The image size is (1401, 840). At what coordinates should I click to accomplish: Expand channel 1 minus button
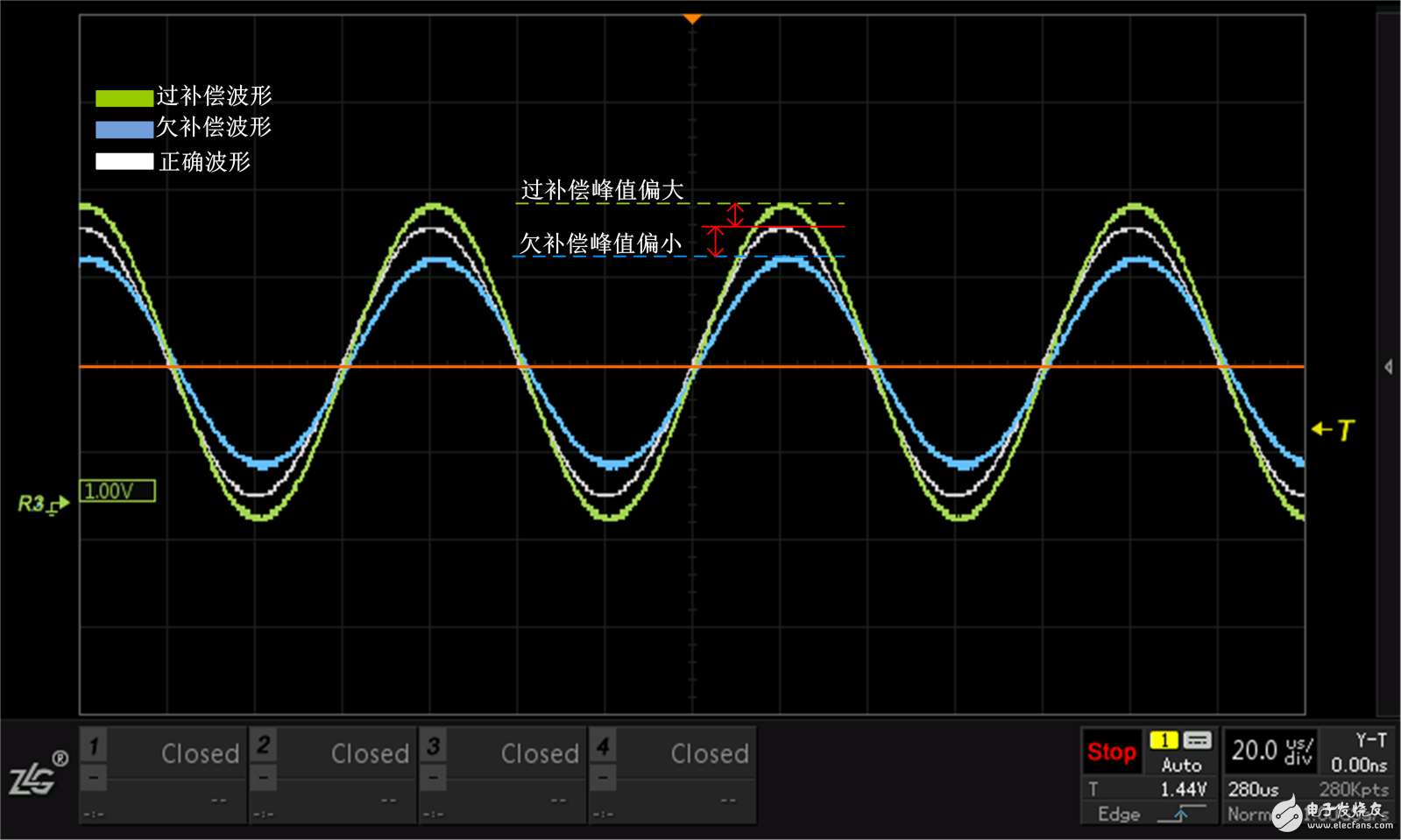94,778
